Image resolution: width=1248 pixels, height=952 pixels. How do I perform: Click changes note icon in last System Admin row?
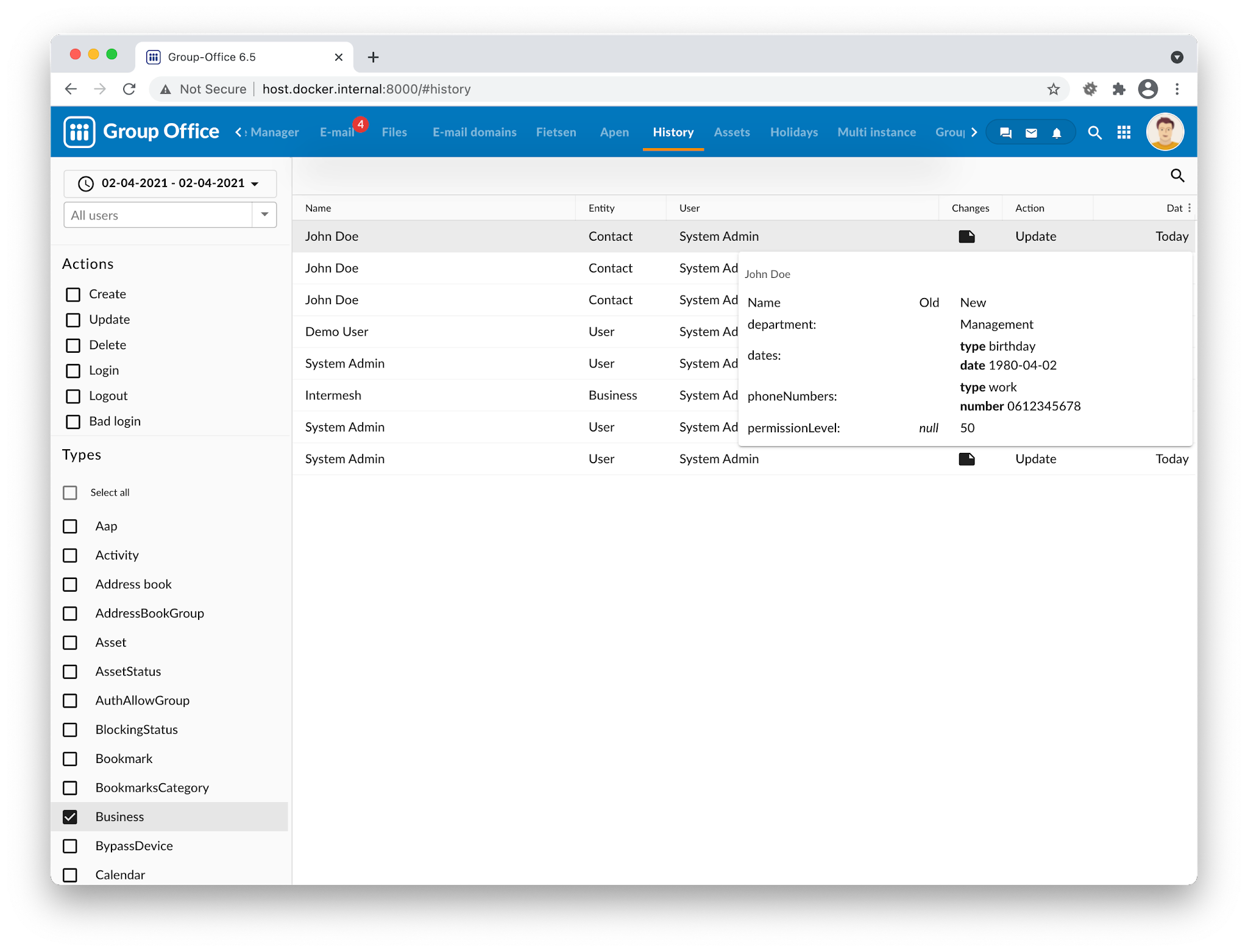(x=966, y=459)
